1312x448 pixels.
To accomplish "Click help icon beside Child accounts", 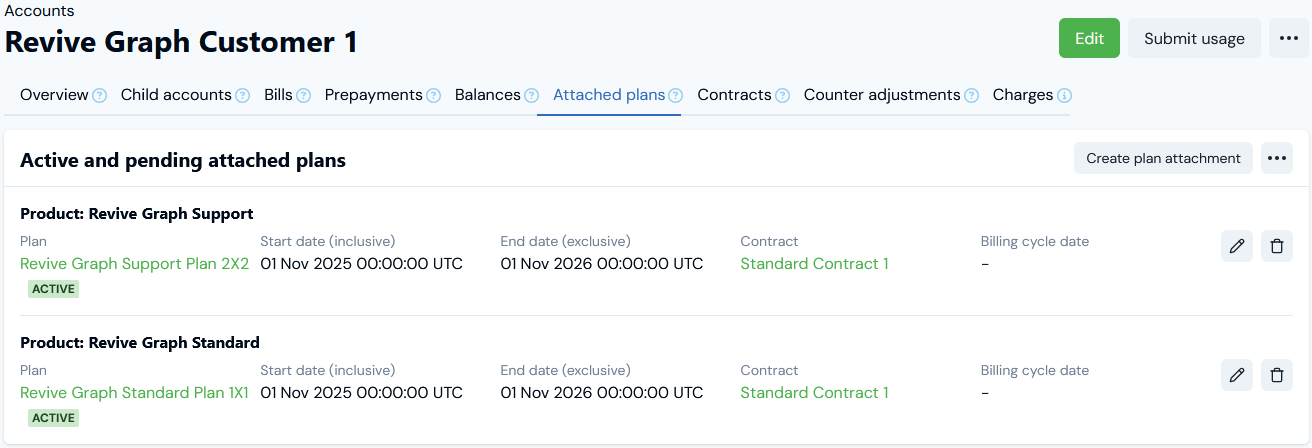I will [x=242, y=96].
